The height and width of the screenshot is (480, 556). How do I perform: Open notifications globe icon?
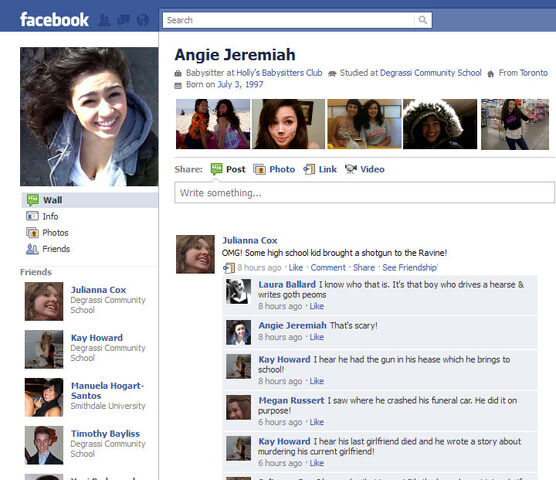pos(143,20)
